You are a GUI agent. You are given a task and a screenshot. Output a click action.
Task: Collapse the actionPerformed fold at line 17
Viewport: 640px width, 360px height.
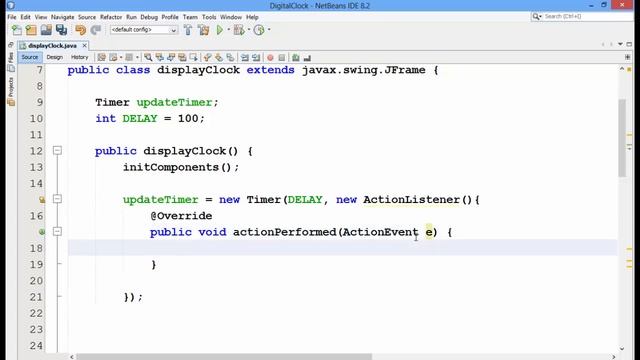click(58, 231)
